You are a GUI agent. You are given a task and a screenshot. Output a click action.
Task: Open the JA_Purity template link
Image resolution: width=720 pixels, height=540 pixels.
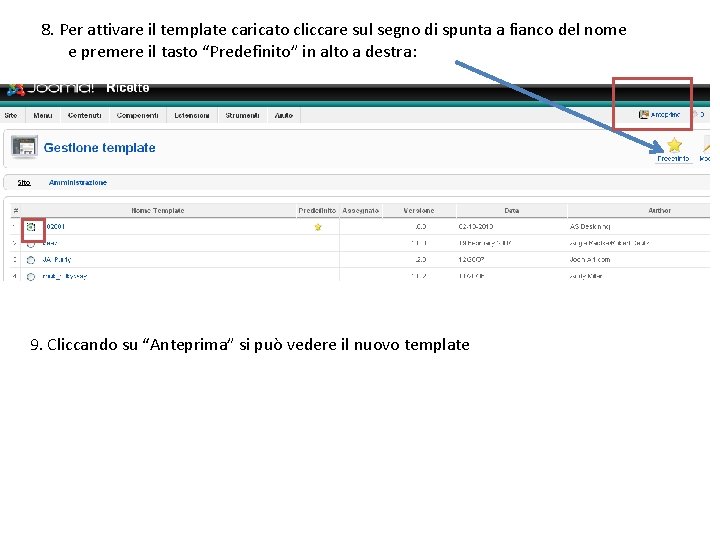(x=57, y=259)
